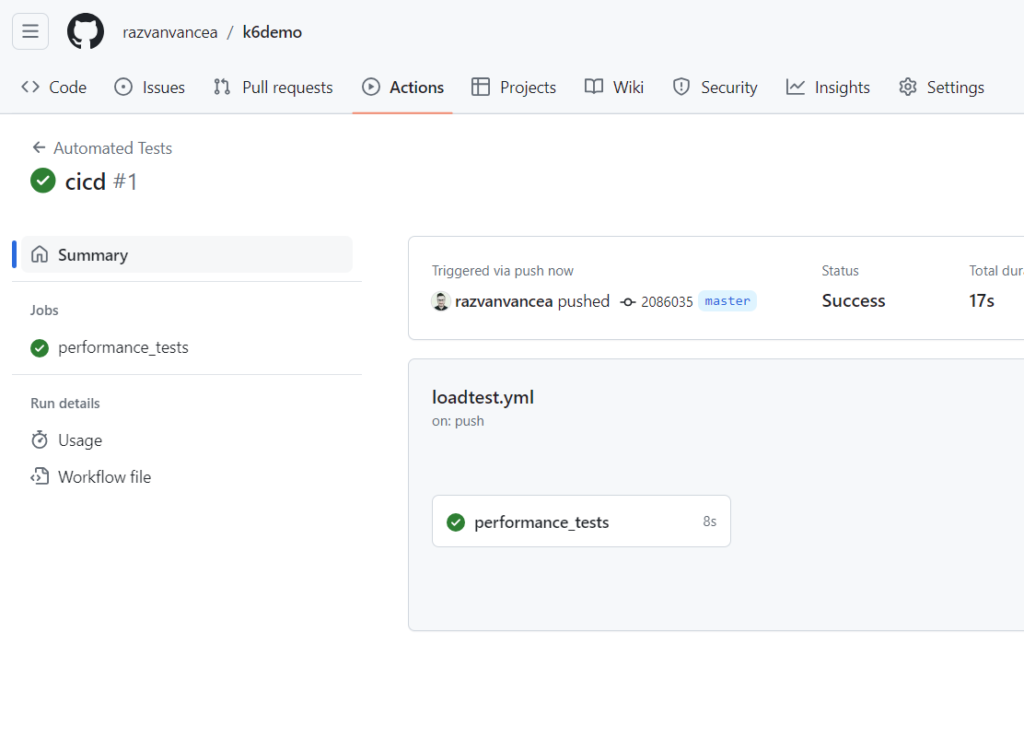Select Summary in the sidebar

coord(187,255)
